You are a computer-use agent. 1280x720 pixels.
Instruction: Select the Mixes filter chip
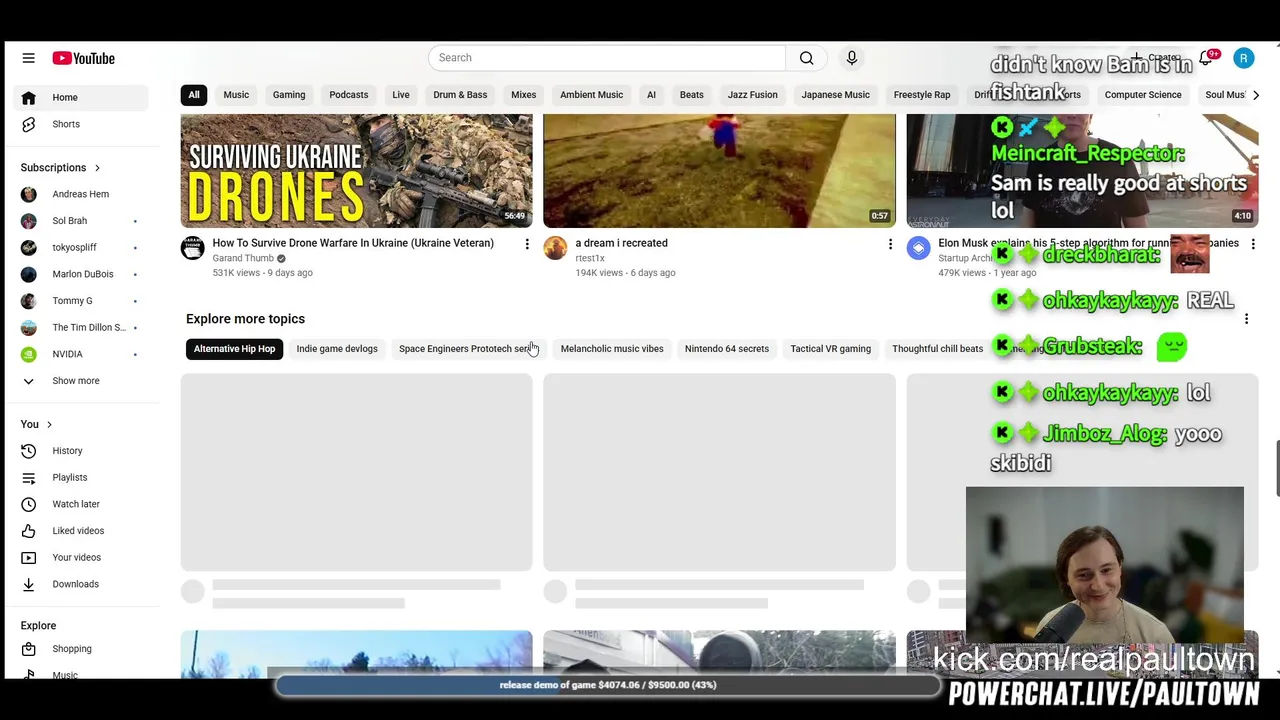point(524,95)
